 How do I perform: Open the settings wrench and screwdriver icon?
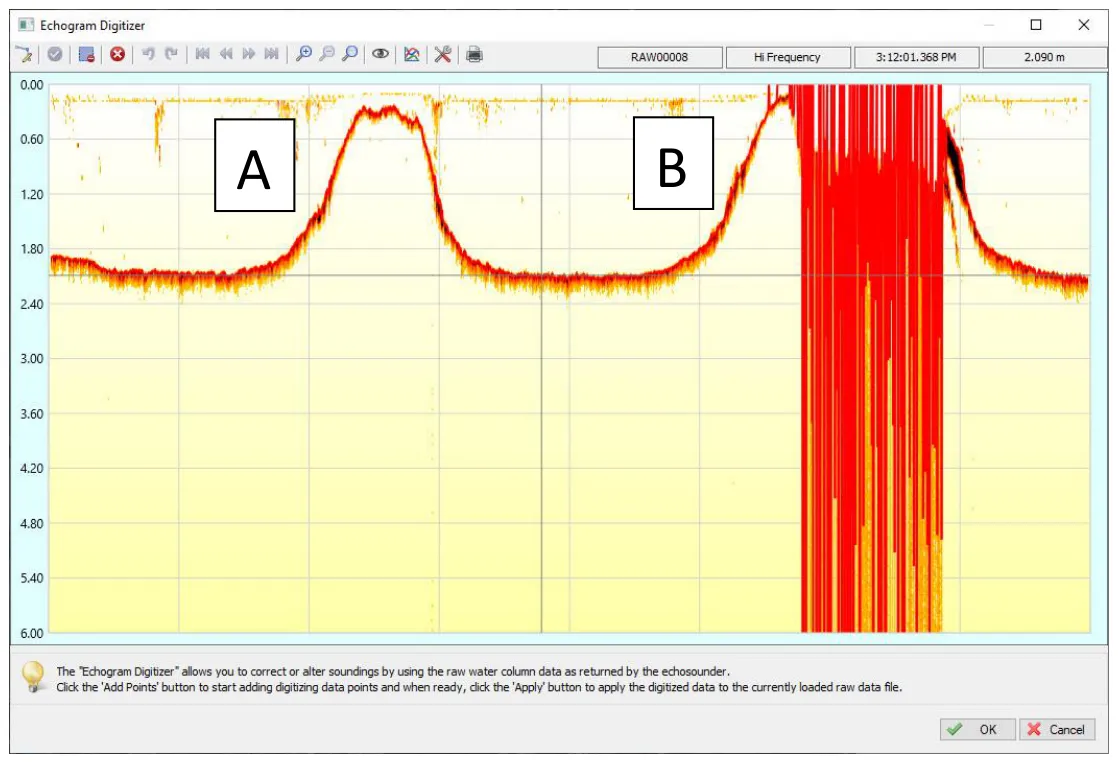443,54
